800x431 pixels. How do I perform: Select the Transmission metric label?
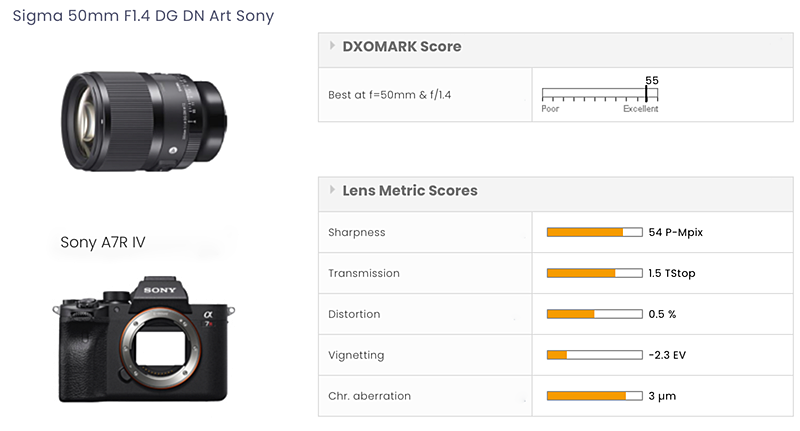coord(364,273)
